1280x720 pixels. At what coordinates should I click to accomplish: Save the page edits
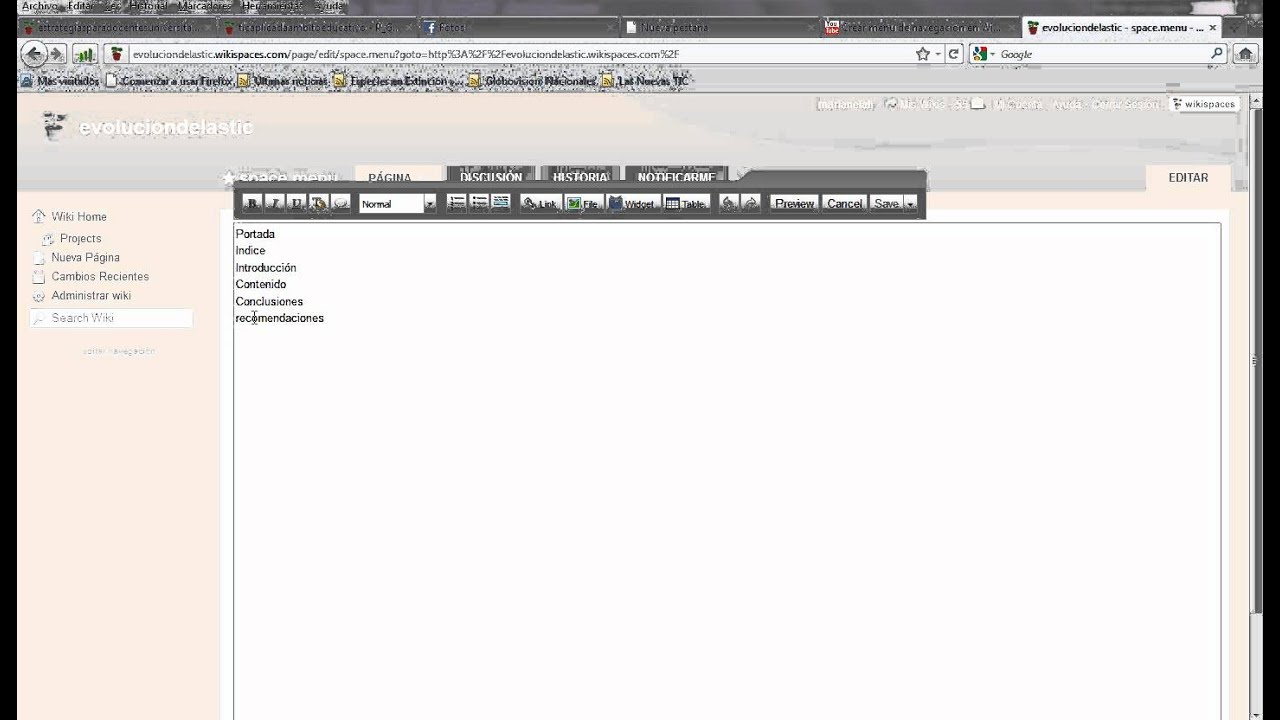[x=886, y=203]
